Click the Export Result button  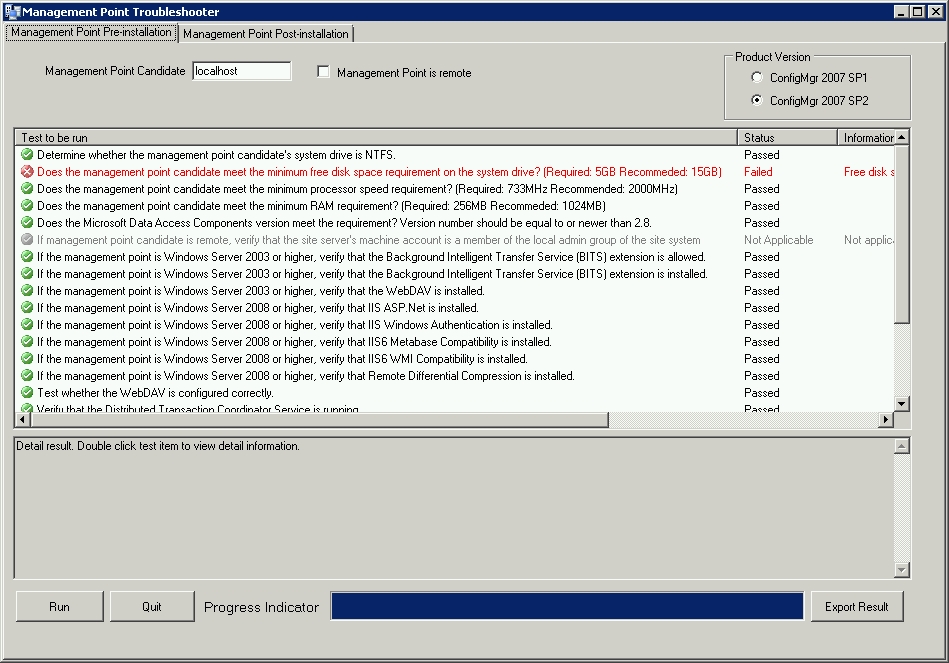coord(856,607)
